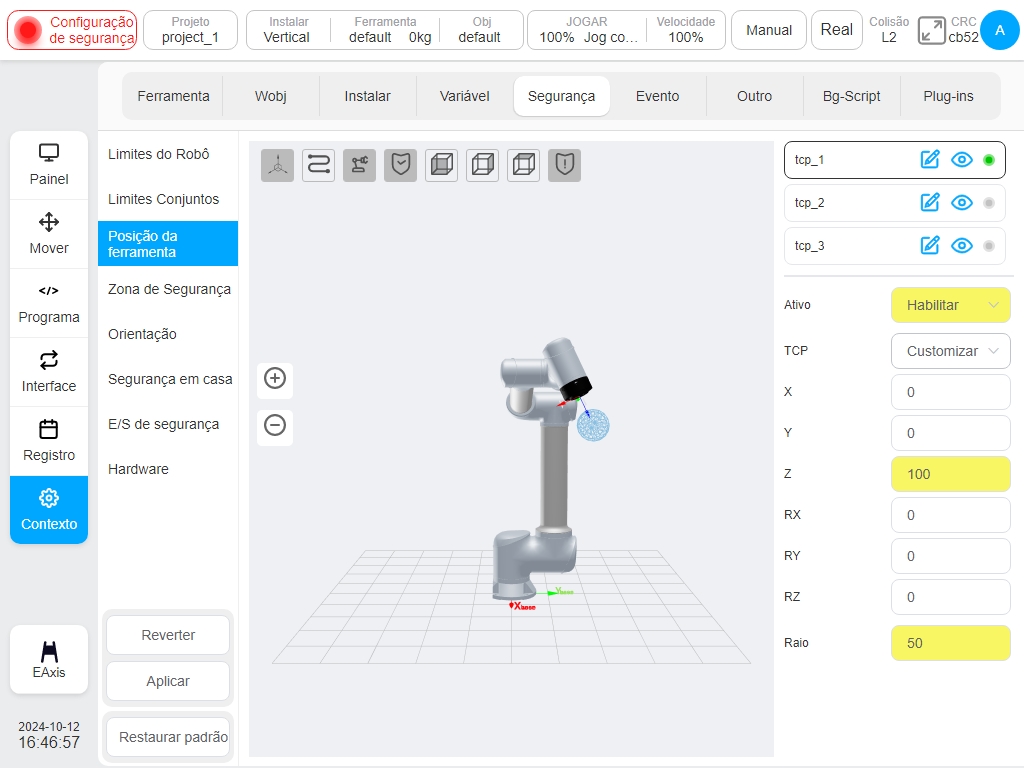Edit tcp_1 with the pencil icon
This screenshot has width=1024, height=768.
(929, 159)
